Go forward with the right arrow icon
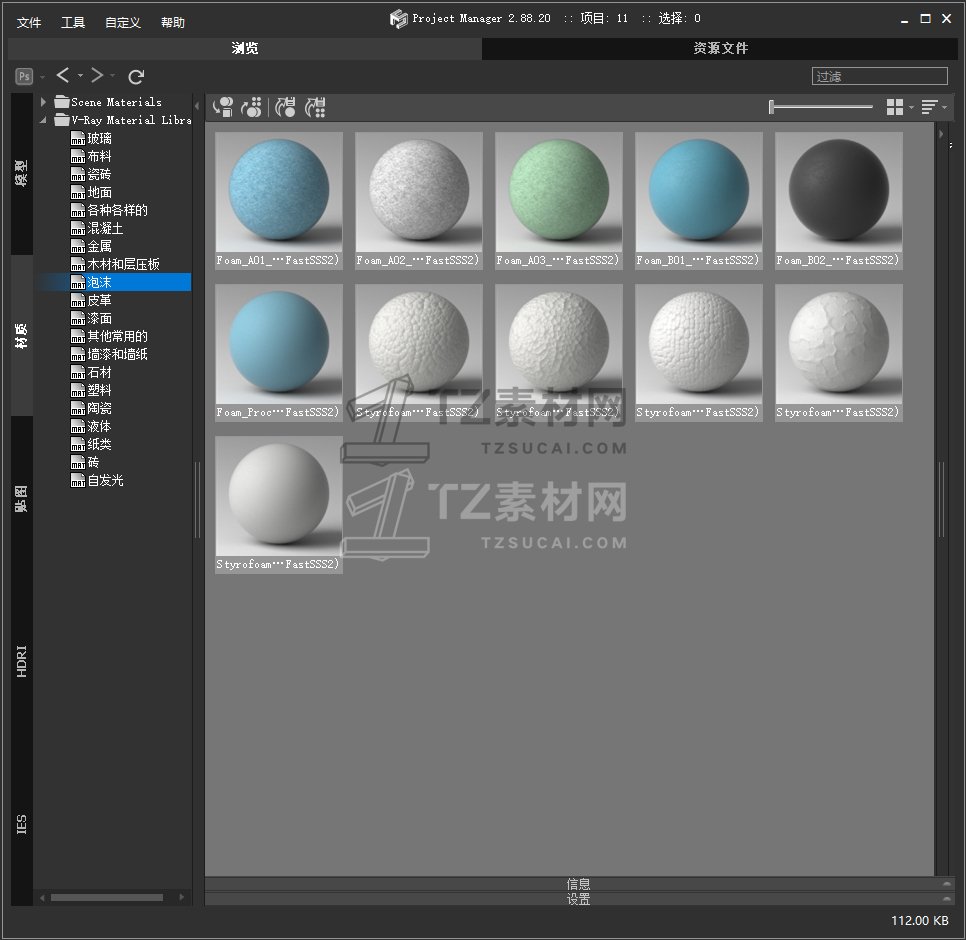This screenshot has width=966, height=940. [x=97, y=75]
